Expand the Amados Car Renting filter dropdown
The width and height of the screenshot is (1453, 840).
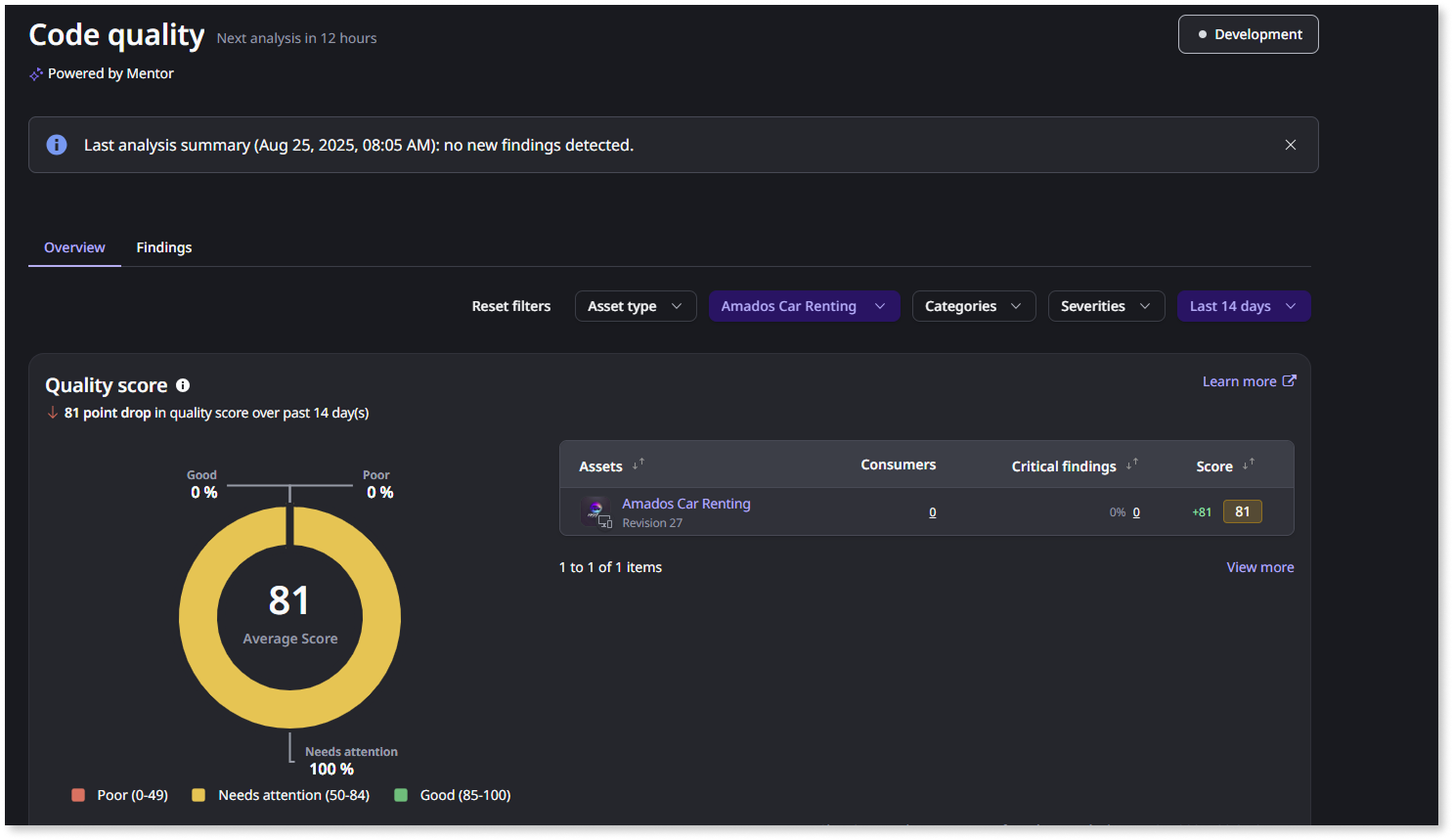pos(803,306)
